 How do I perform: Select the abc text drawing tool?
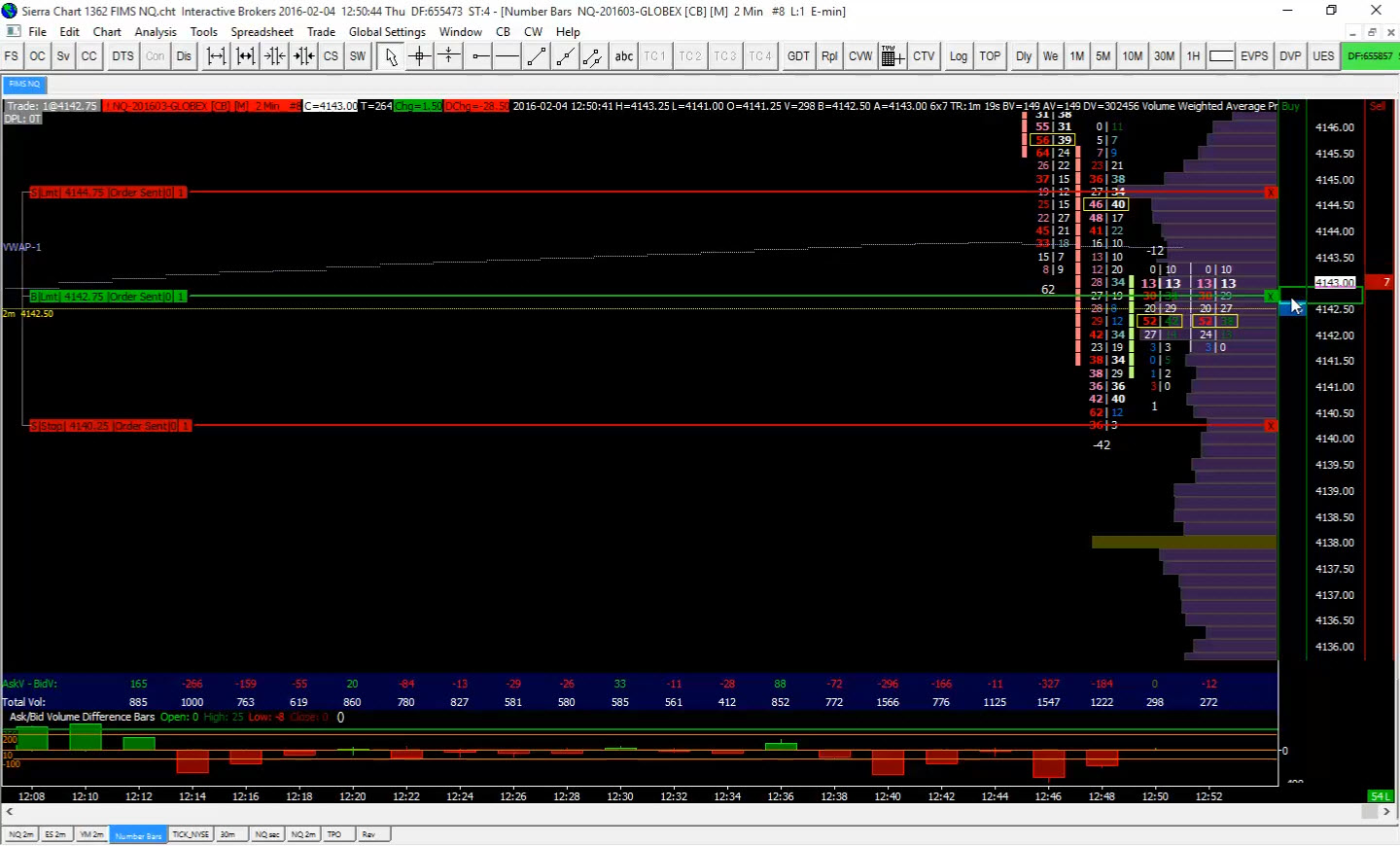tap(624, 56)
